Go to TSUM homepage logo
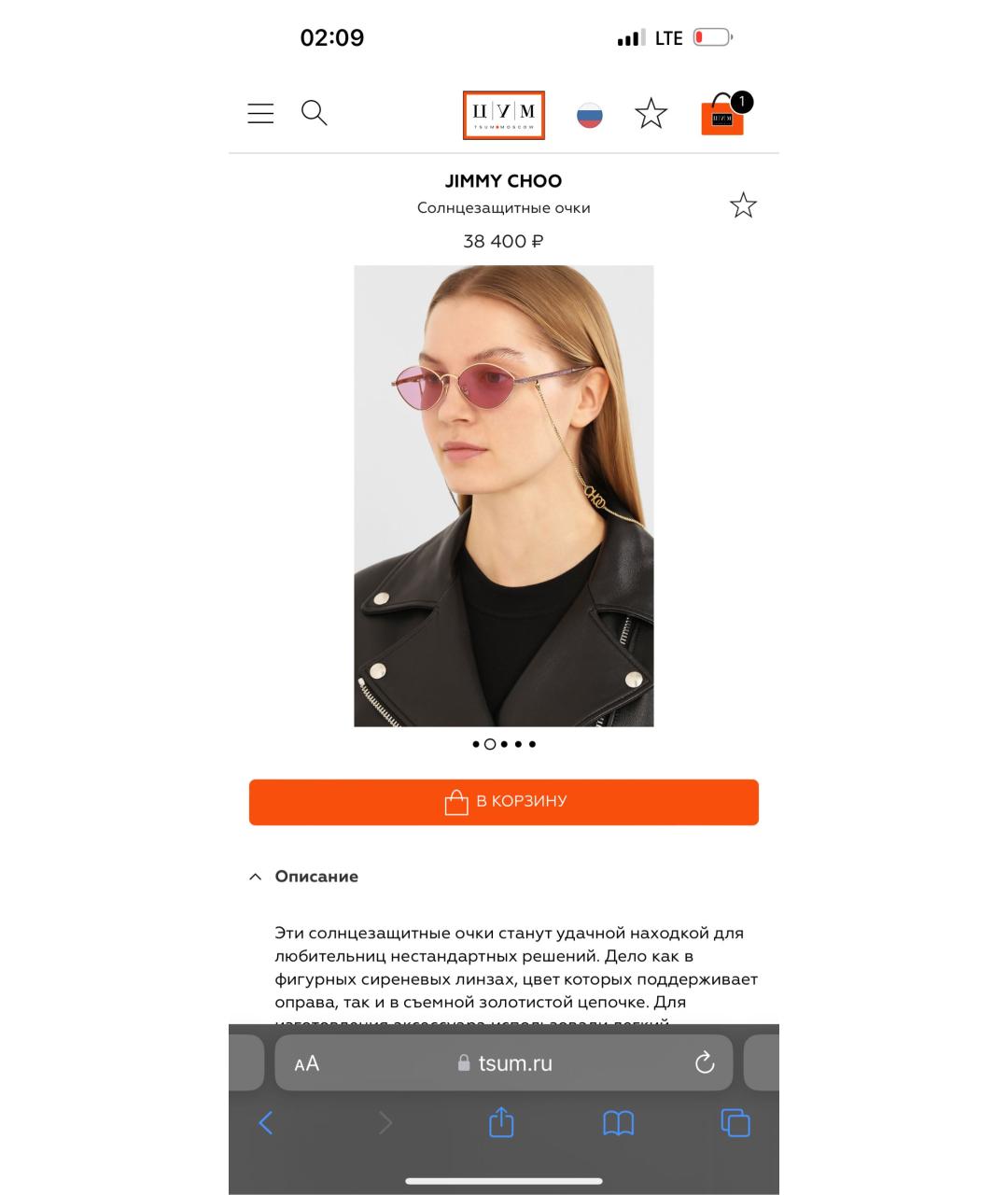Screen dimensions: 1008x1195 pyautogui.click(x=504, y=116)
